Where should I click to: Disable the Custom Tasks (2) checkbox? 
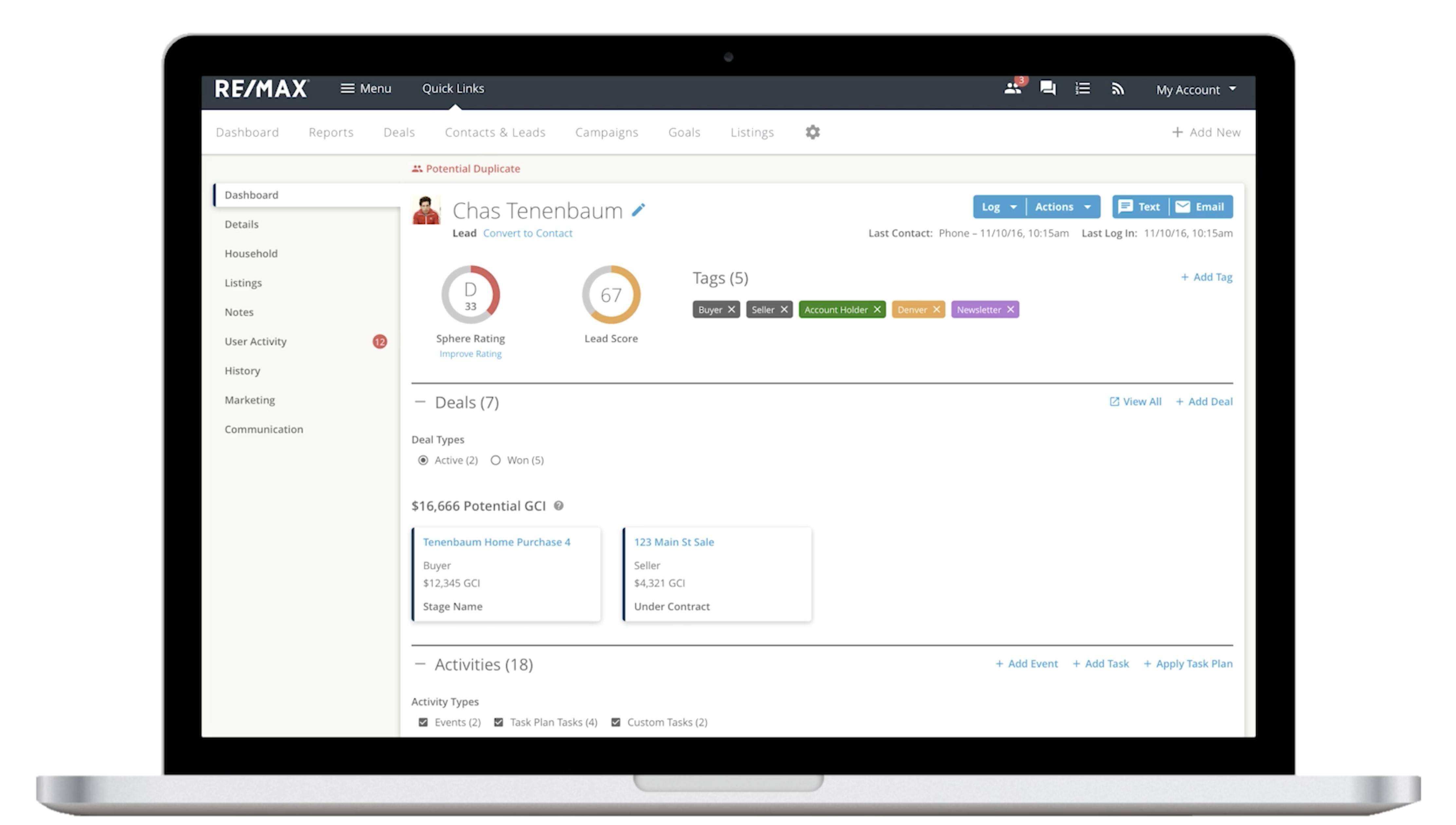(x=616, y=722)
